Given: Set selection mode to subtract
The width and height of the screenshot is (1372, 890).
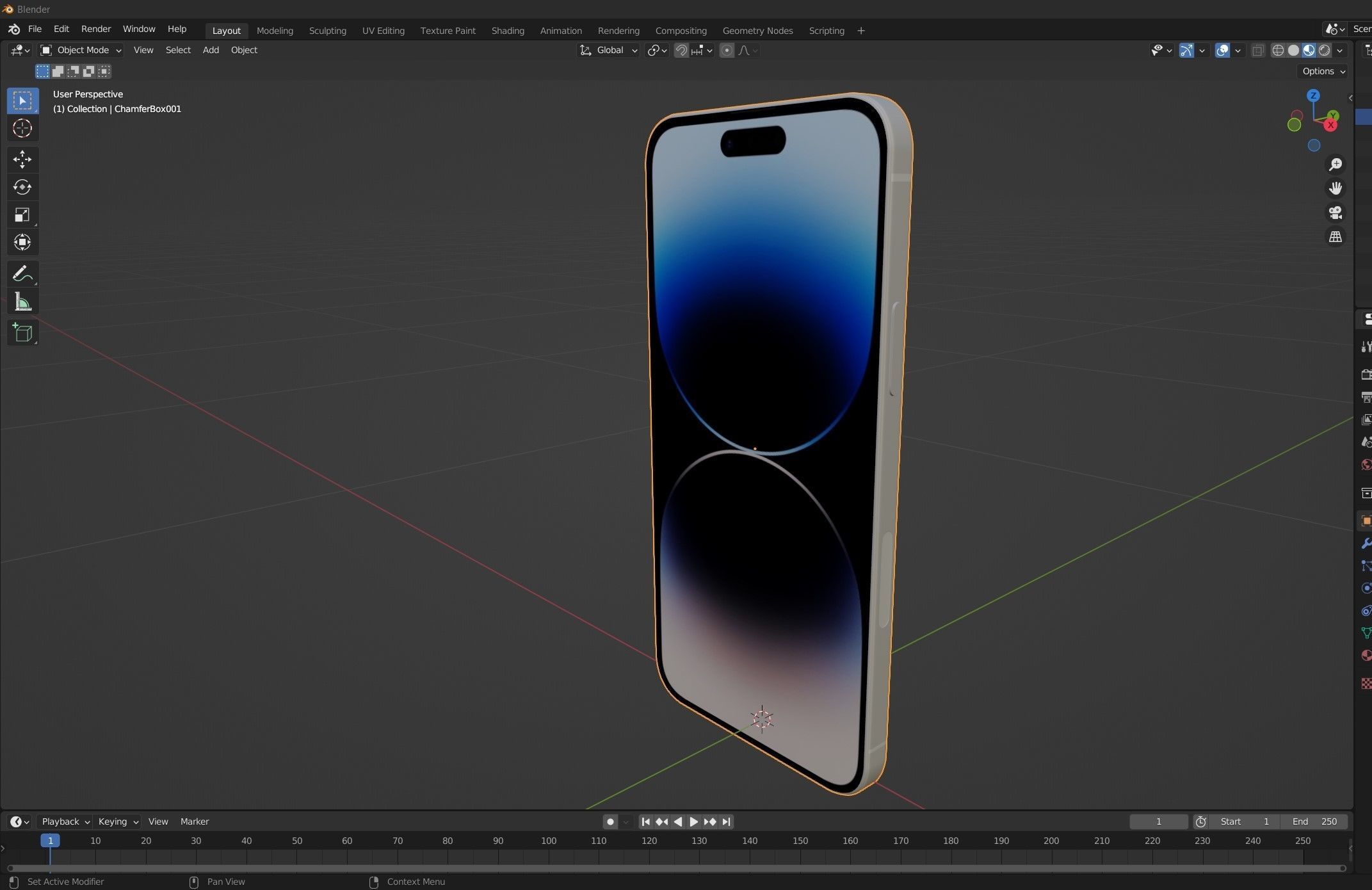Looking at the screenshot, I should click(x=73, y=71).
